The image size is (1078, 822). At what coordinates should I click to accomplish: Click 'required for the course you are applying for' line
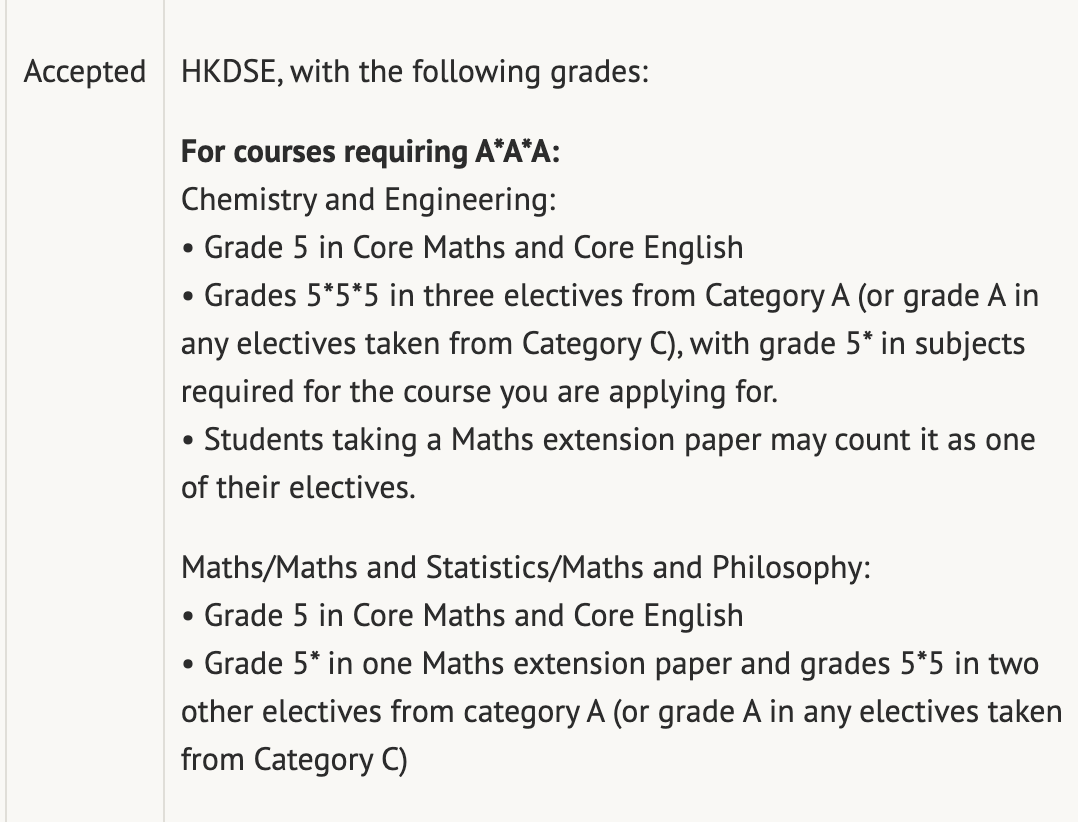click(479, 392)
